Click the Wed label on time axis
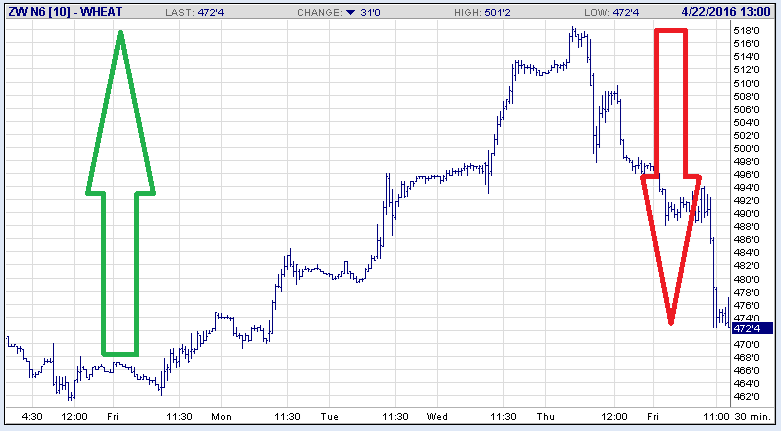Viewport: 781px width, 431px height. pos(437,416)
